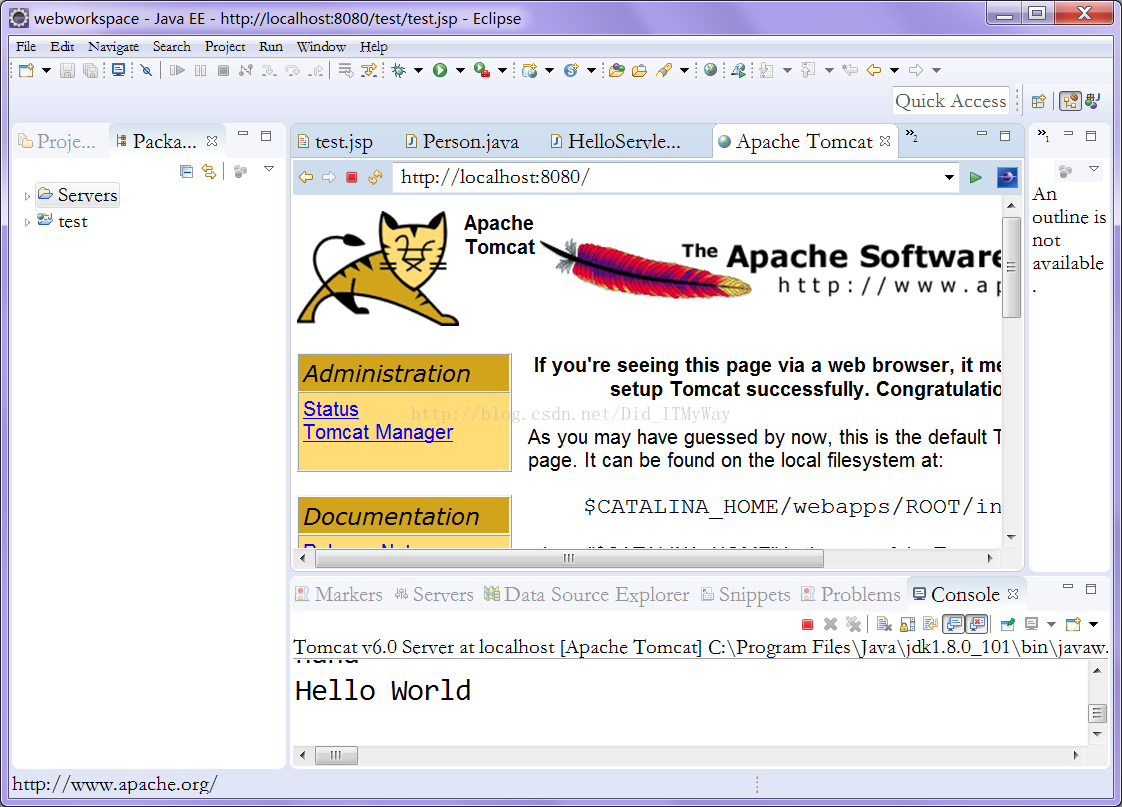Click the yellow Back navigation arrow in toolbar
1122x807 pixels.
pos(874,70)
